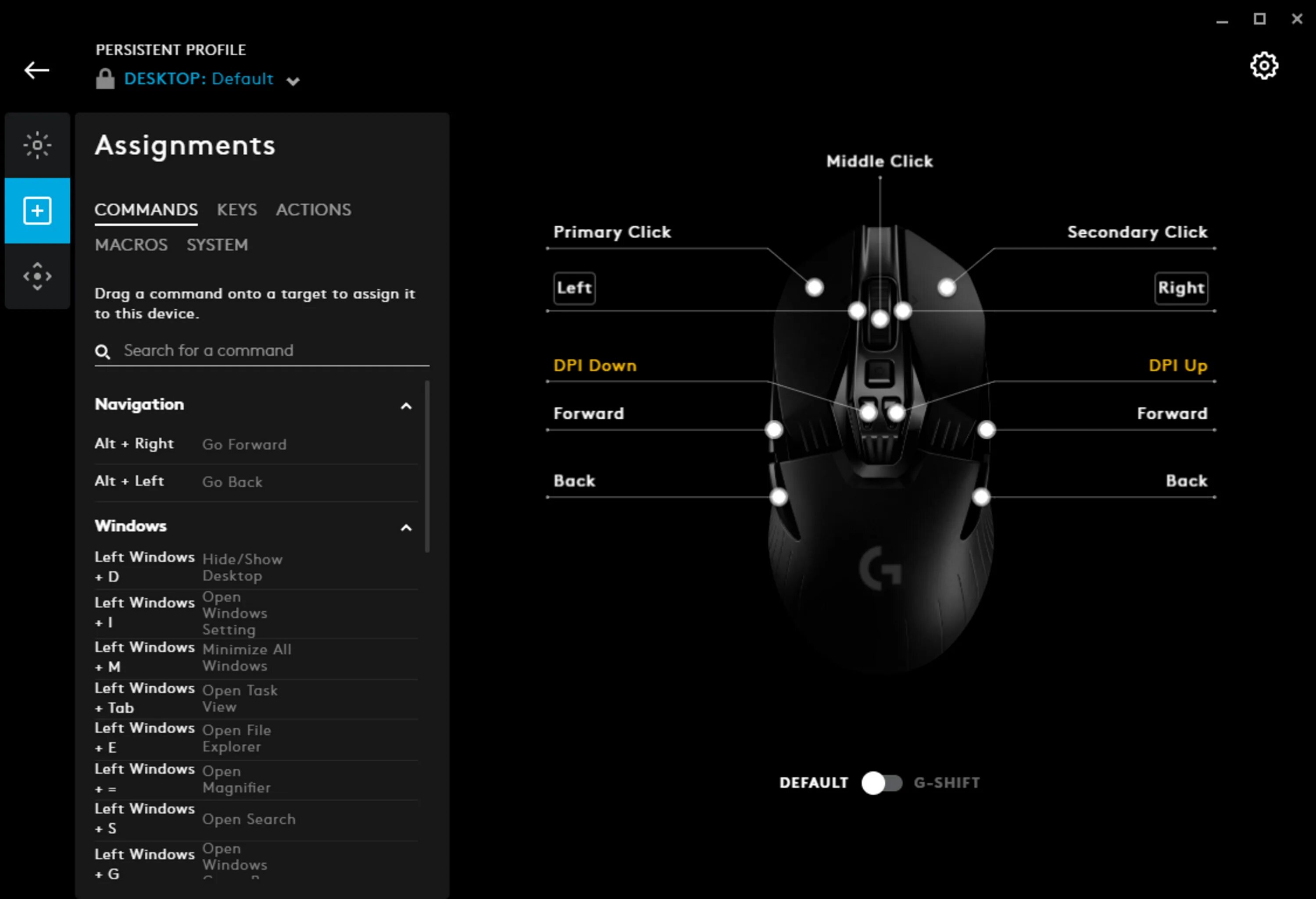Image resolution: width=1316 pixels, height=899 pixels.
Task: Select the Left Windows + G command
Action: pos(256,861)
